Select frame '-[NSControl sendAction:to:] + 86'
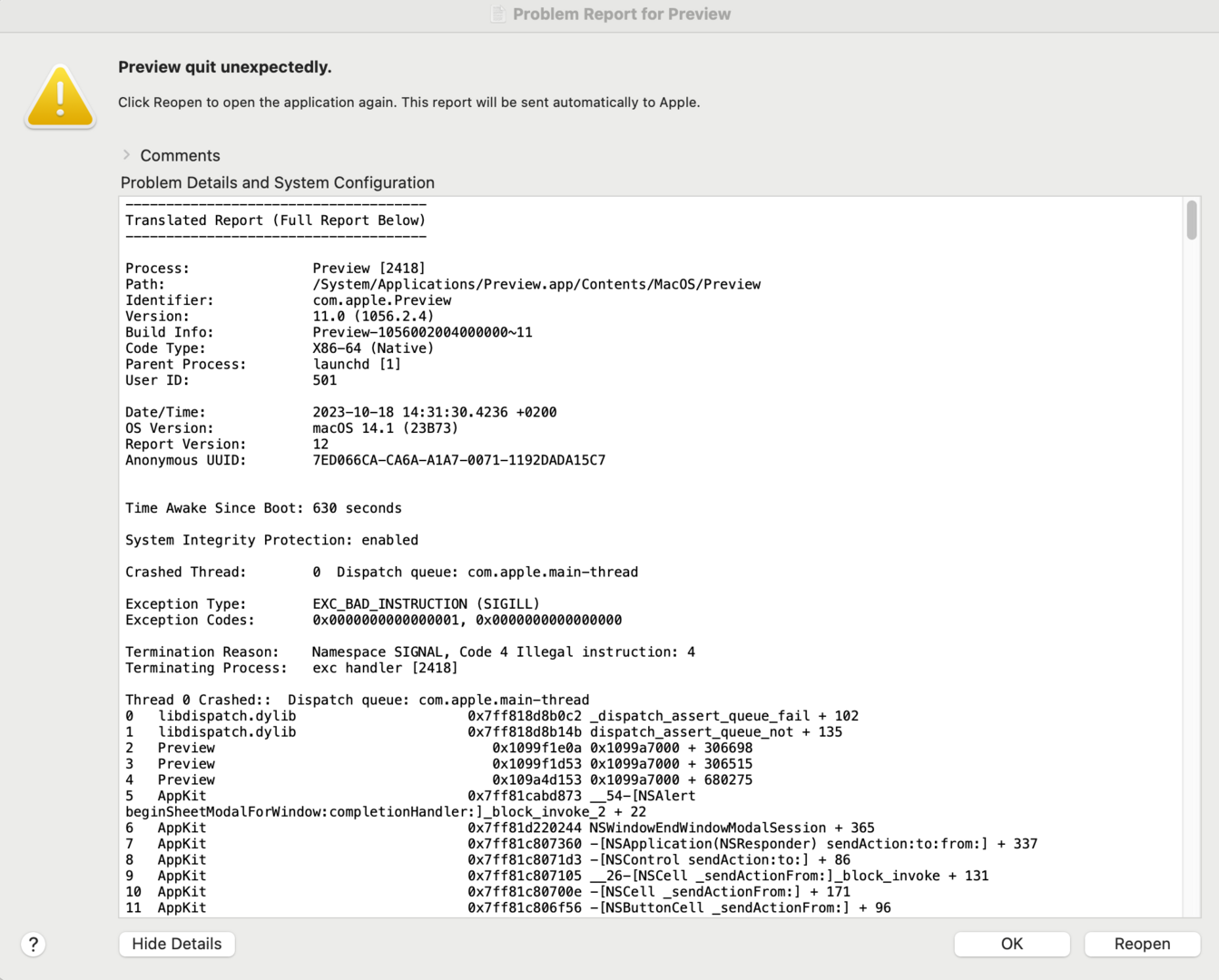The width and height of the screenshot is (1219, 980). [x=721, y=860]
